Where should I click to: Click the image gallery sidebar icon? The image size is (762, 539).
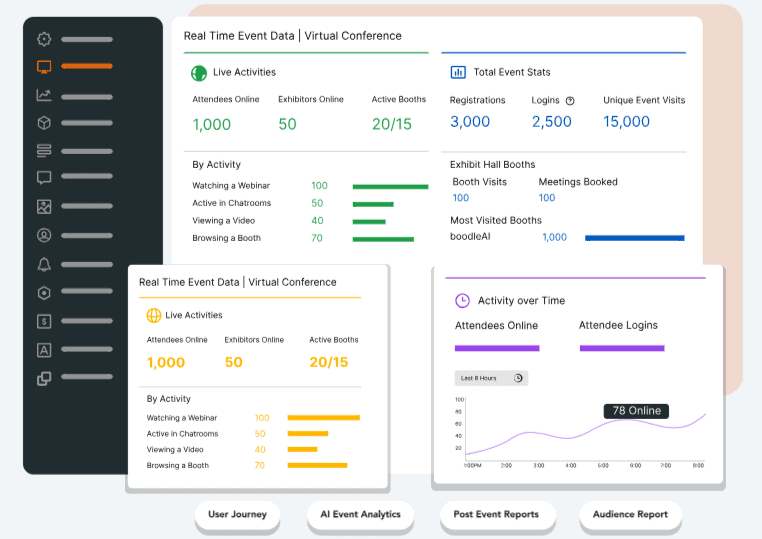point(44,207)
